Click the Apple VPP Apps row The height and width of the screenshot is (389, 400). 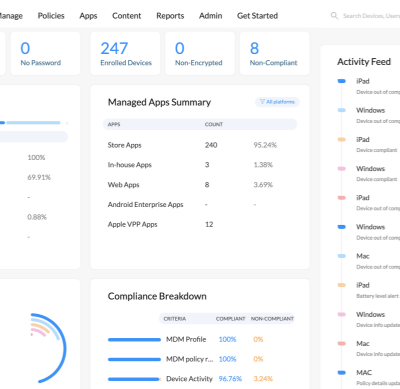[200, 224]
